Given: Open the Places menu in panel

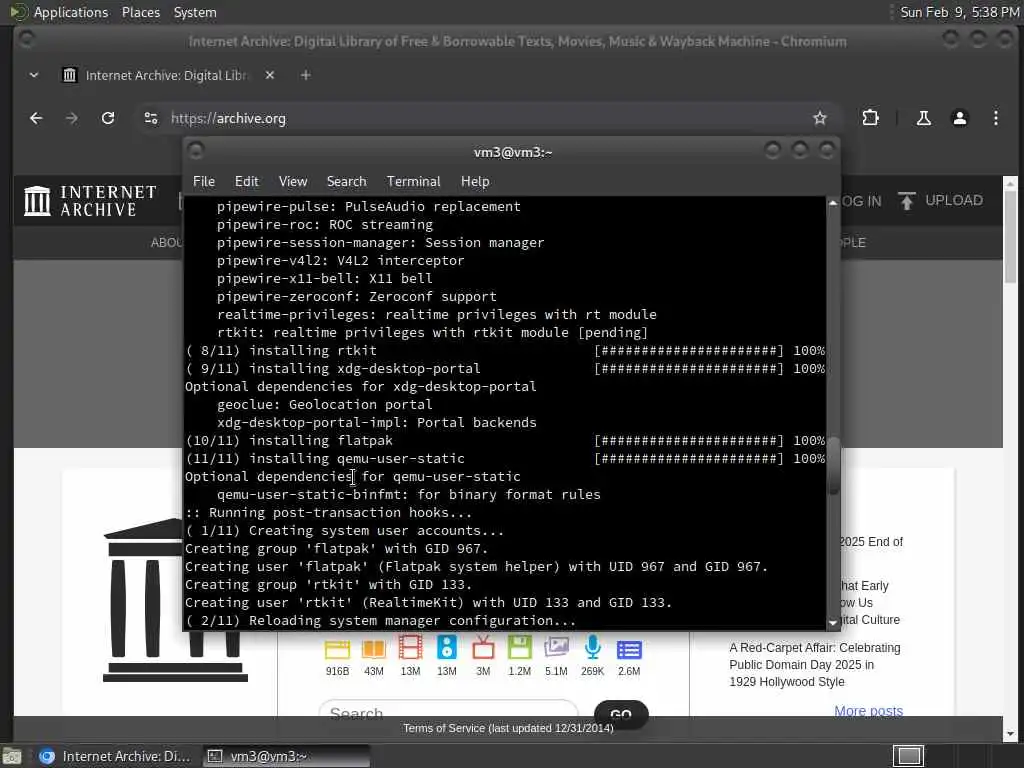Looking at the screenshot, I should (x=141, y=12).
